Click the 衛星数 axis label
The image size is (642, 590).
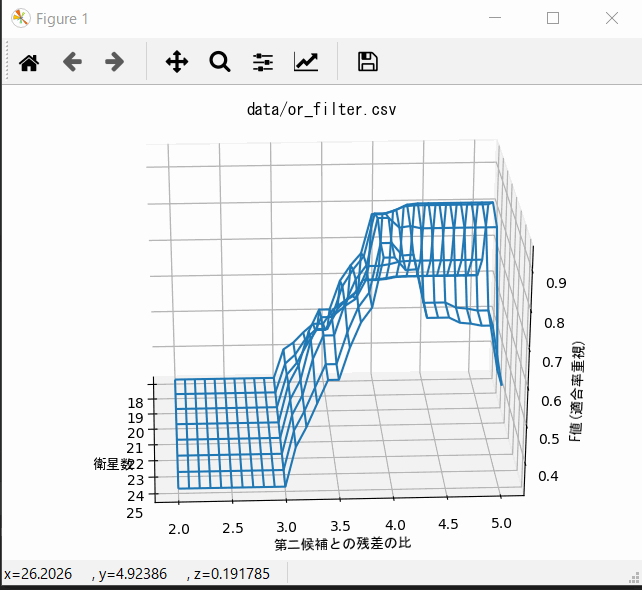(112, 464)
